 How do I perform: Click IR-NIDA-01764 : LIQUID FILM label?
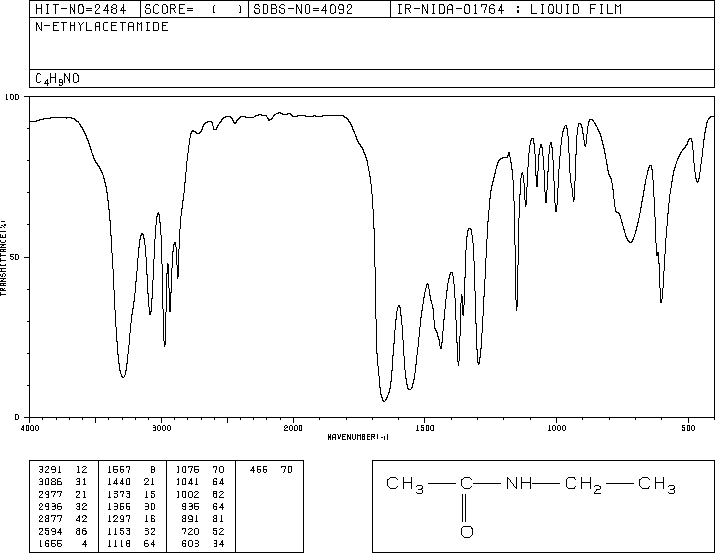pyautogui.click(x=509, y=9)
